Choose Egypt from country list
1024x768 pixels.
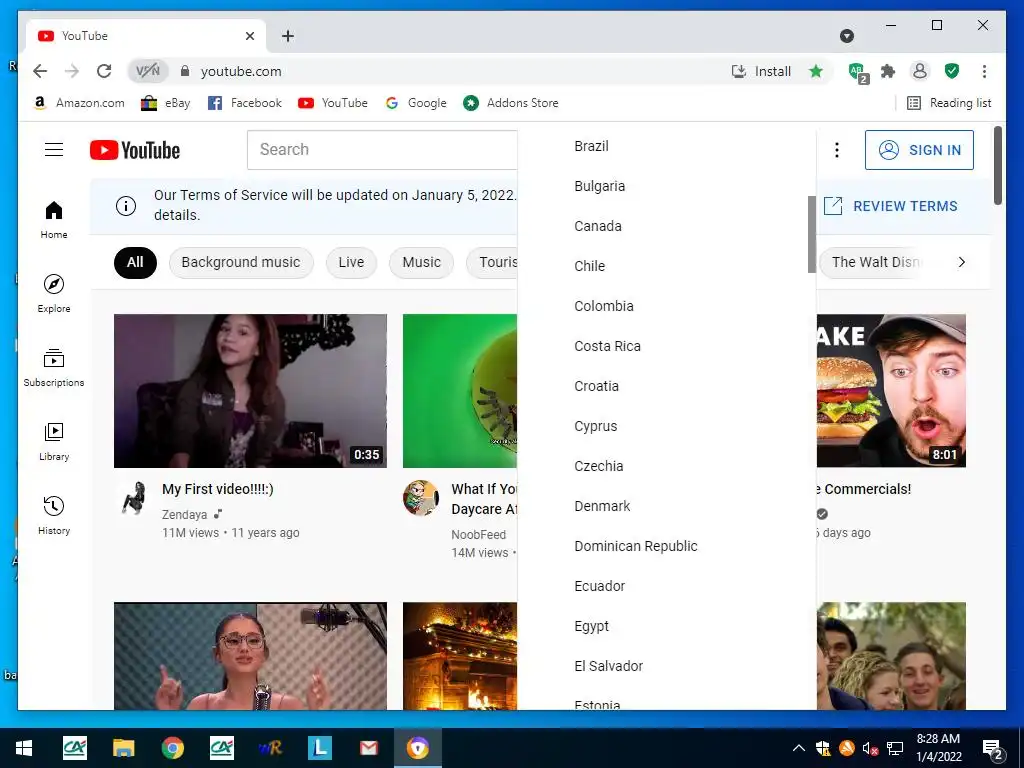point(666,626)
